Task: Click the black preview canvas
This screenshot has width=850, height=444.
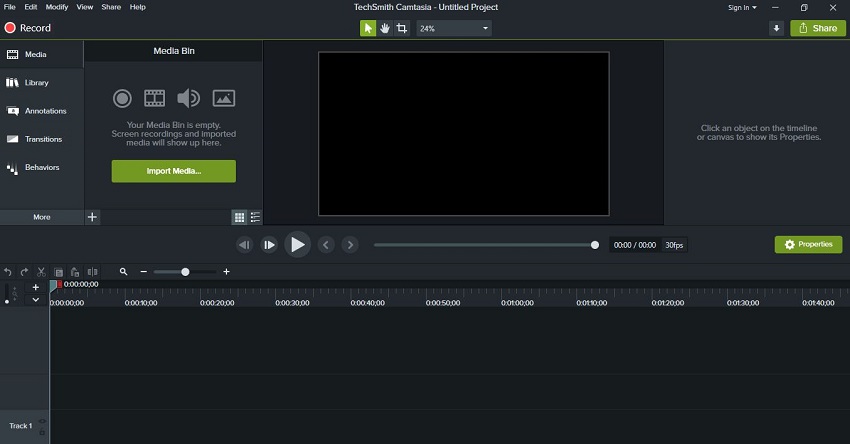Action: (463, 134)
